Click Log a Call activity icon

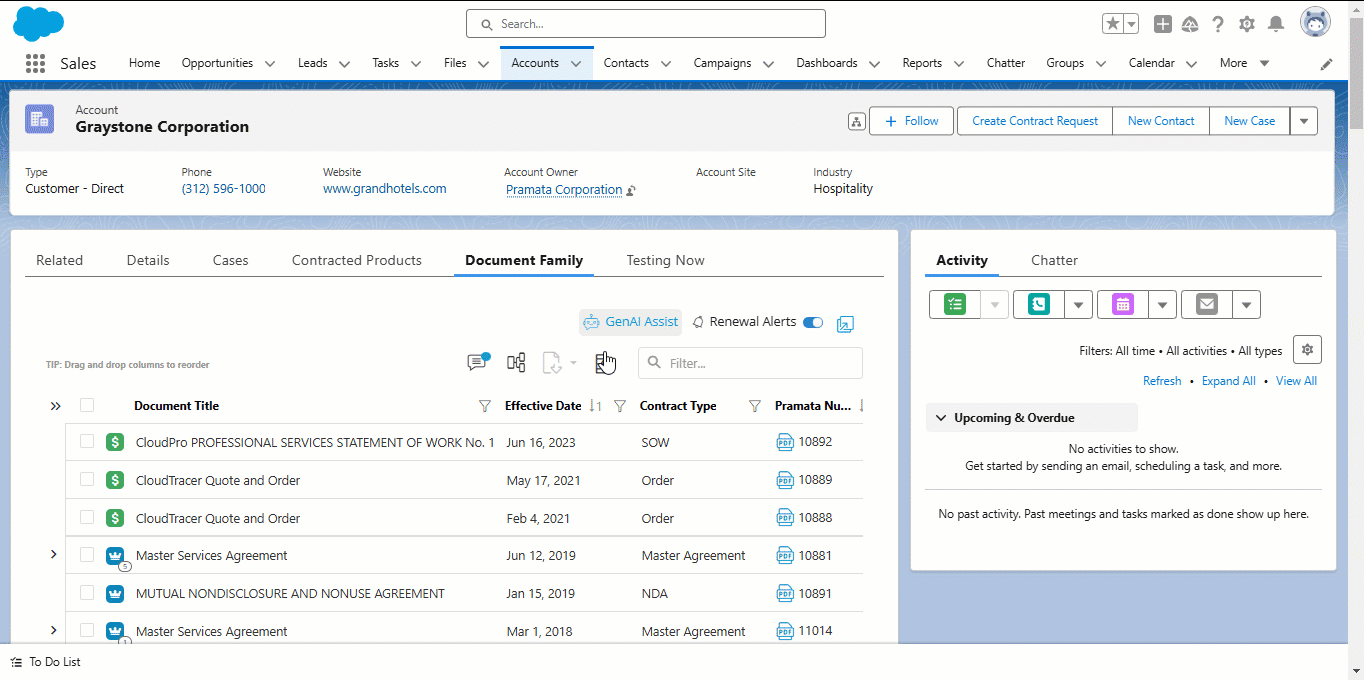[1039, 305]
